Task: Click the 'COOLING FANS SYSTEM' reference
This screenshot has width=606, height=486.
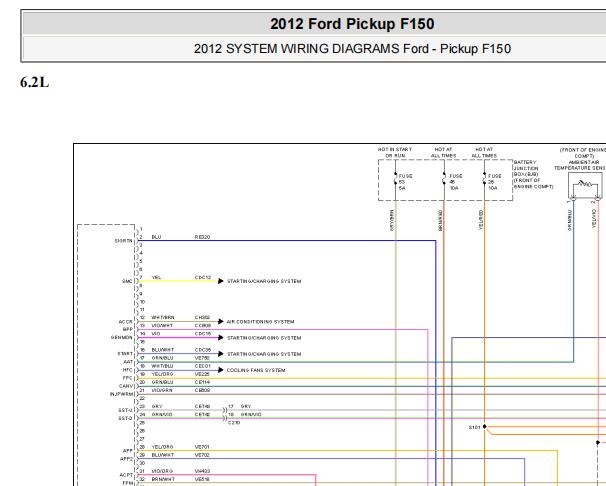Action: 256,370
